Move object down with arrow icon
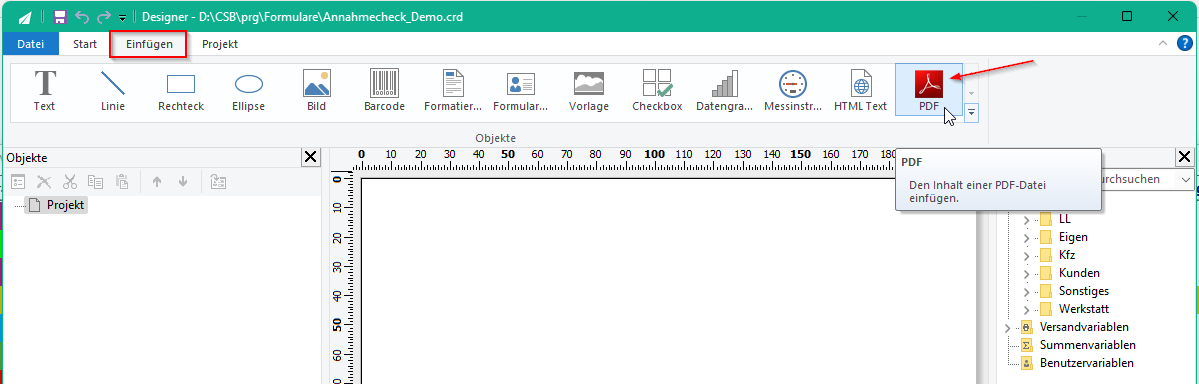1199x384 pixels. pos(183,182)
